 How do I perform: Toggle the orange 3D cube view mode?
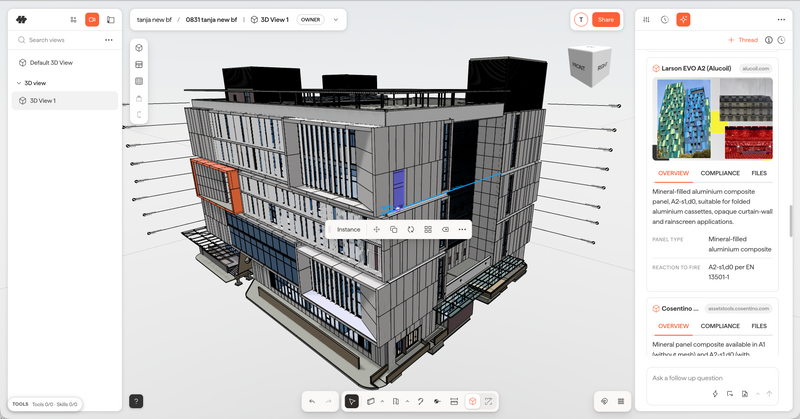coord(472,402)
